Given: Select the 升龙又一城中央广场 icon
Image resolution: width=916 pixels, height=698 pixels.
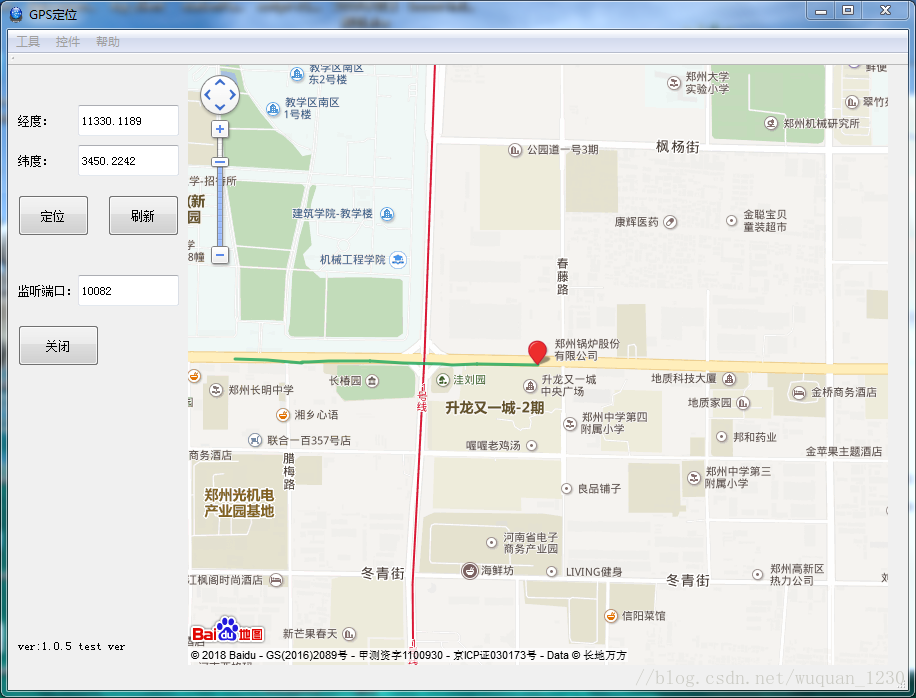Looking at the screenshot, I should 530,386.
